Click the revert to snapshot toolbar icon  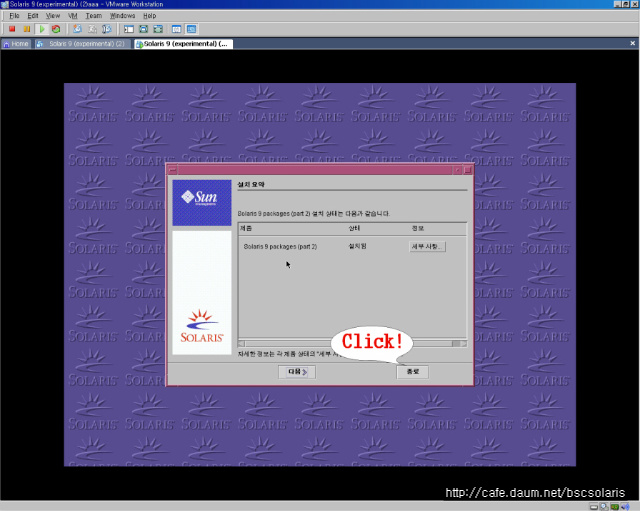(x=92, y=29)
